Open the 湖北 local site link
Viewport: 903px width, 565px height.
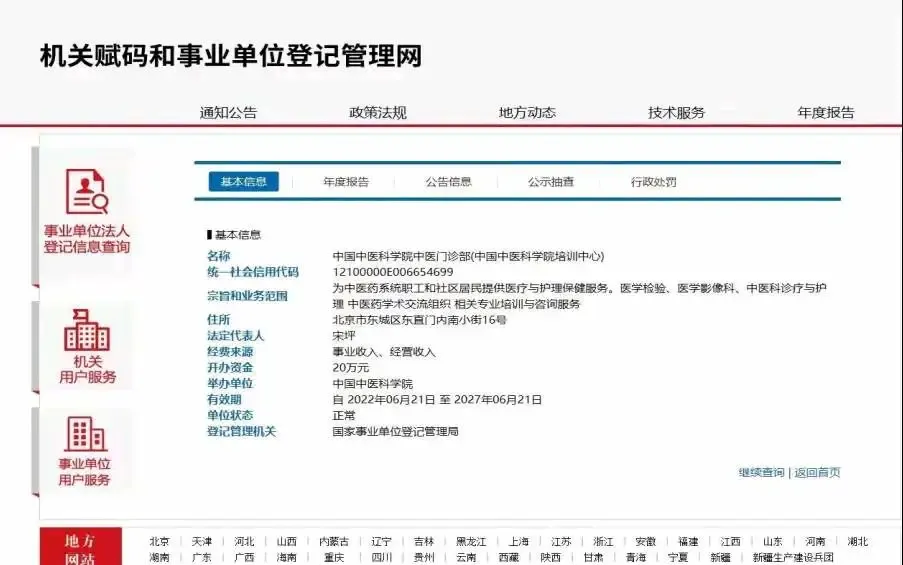(x=858, y=541)
